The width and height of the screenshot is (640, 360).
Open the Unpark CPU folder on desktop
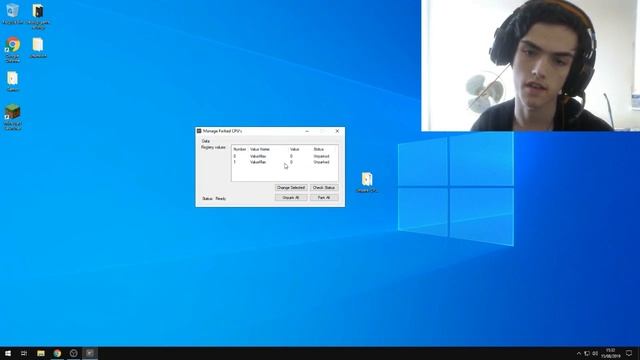click(x=367, y=182)
